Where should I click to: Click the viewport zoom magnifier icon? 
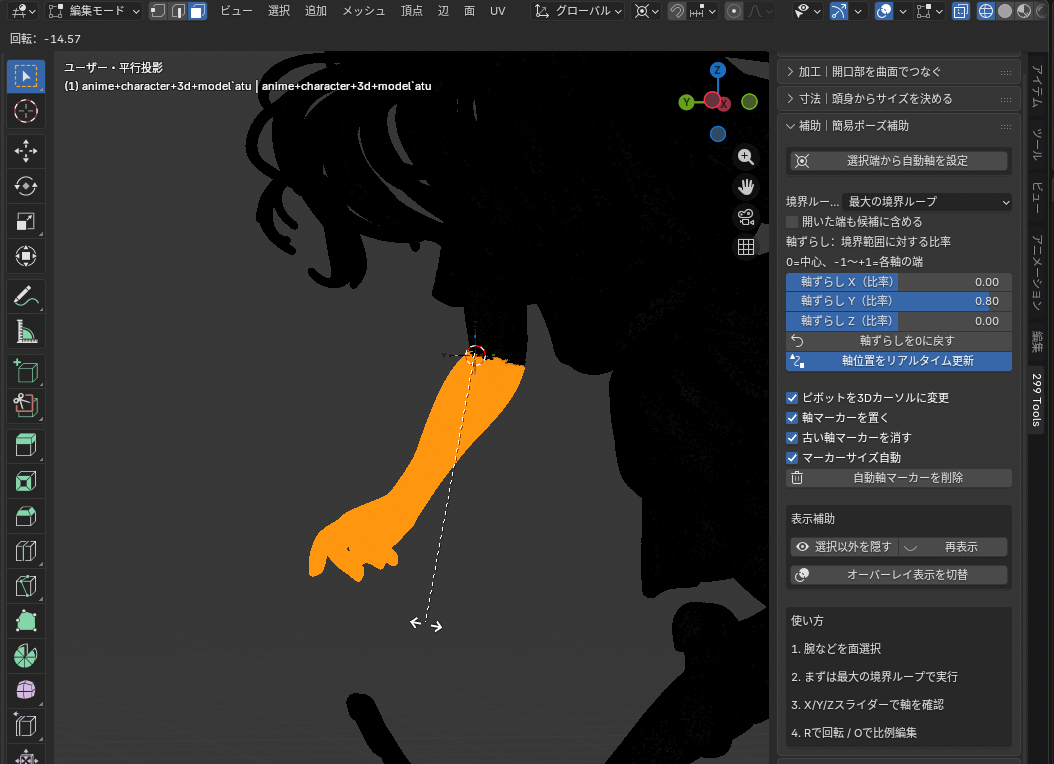[x=745, y=157]
